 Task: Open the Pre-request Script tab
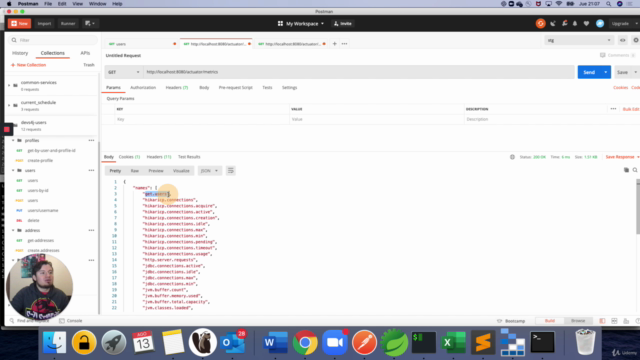coord(236,88)
